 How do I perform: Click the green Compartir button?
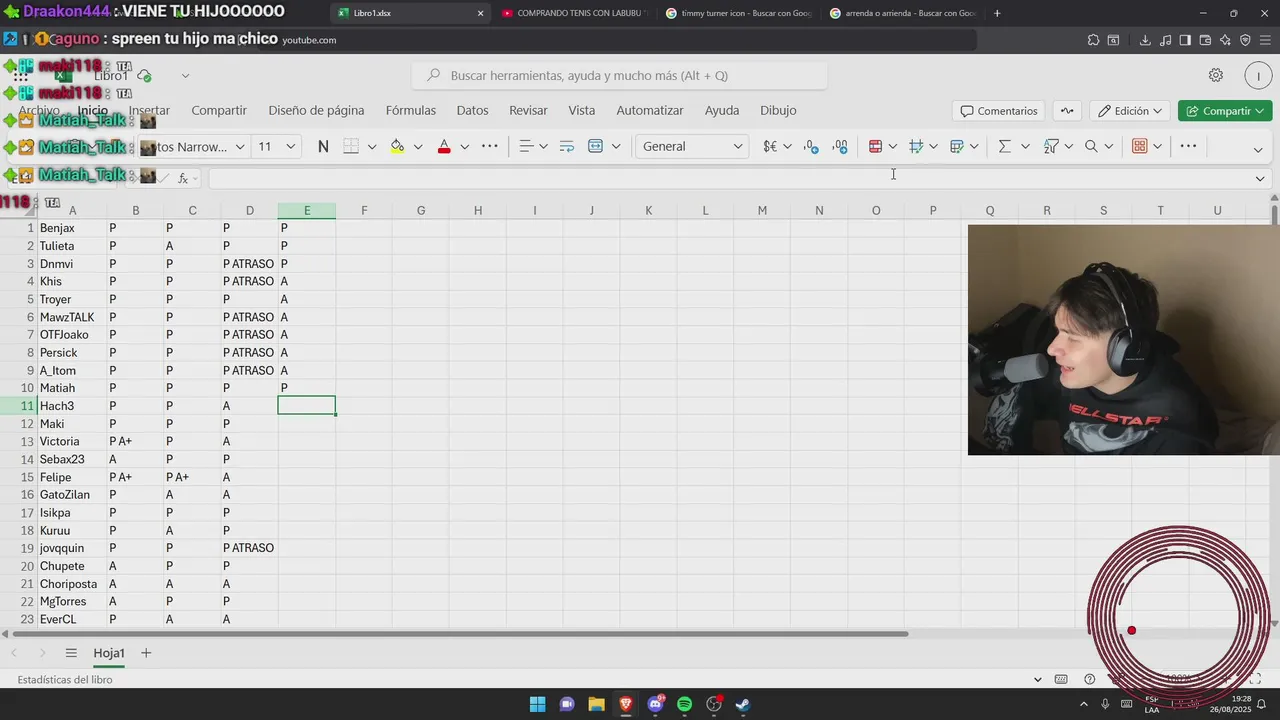click(x=1225, y=111)
